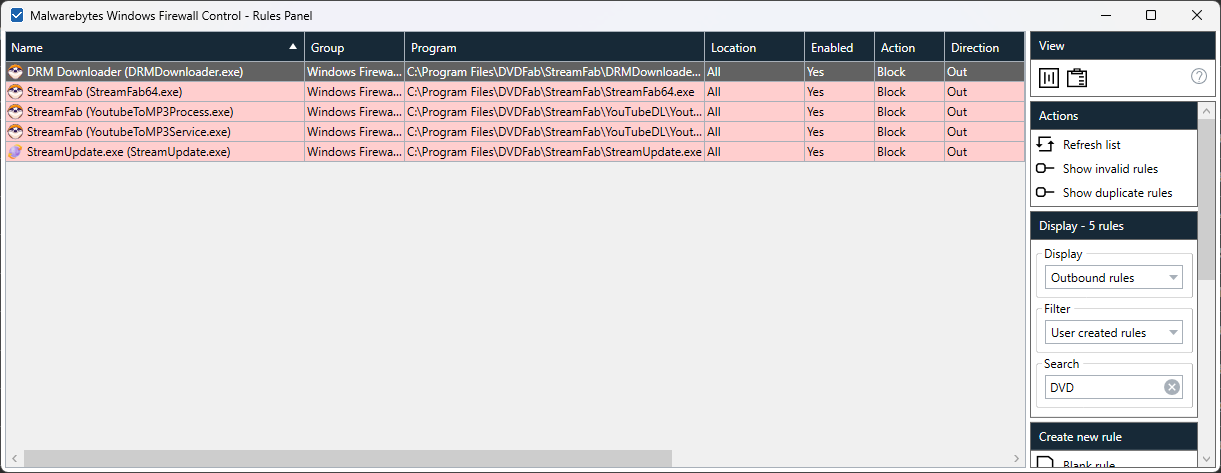Screen dimensions: 1221x473
Task: Close the Rules Panel window
Action: pyautogui.click(x=1197, y=15)
